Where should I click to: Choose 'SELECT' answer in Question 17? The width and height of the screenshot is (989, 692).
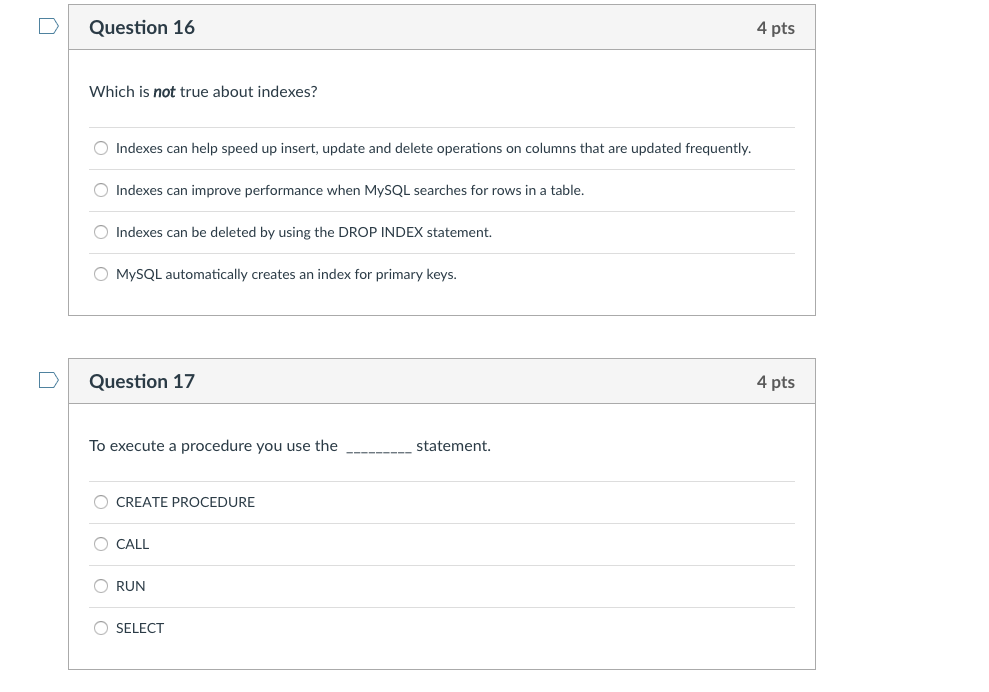(101, 627)
